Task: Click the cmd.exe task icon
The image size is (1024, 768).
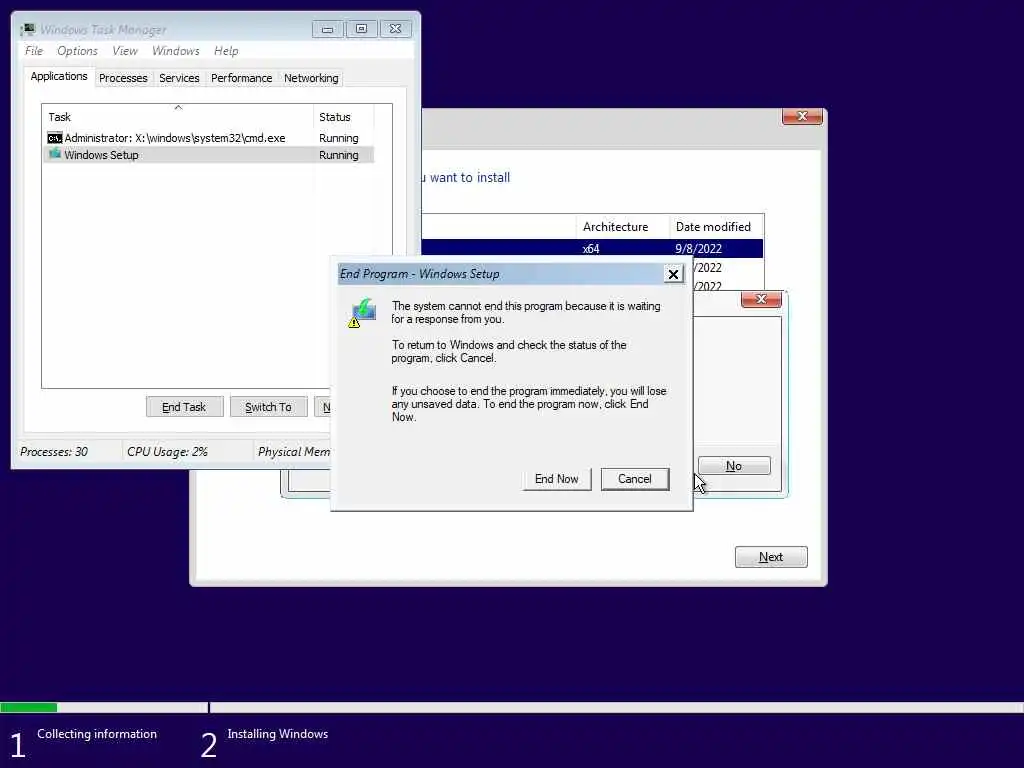Action: 55,138
